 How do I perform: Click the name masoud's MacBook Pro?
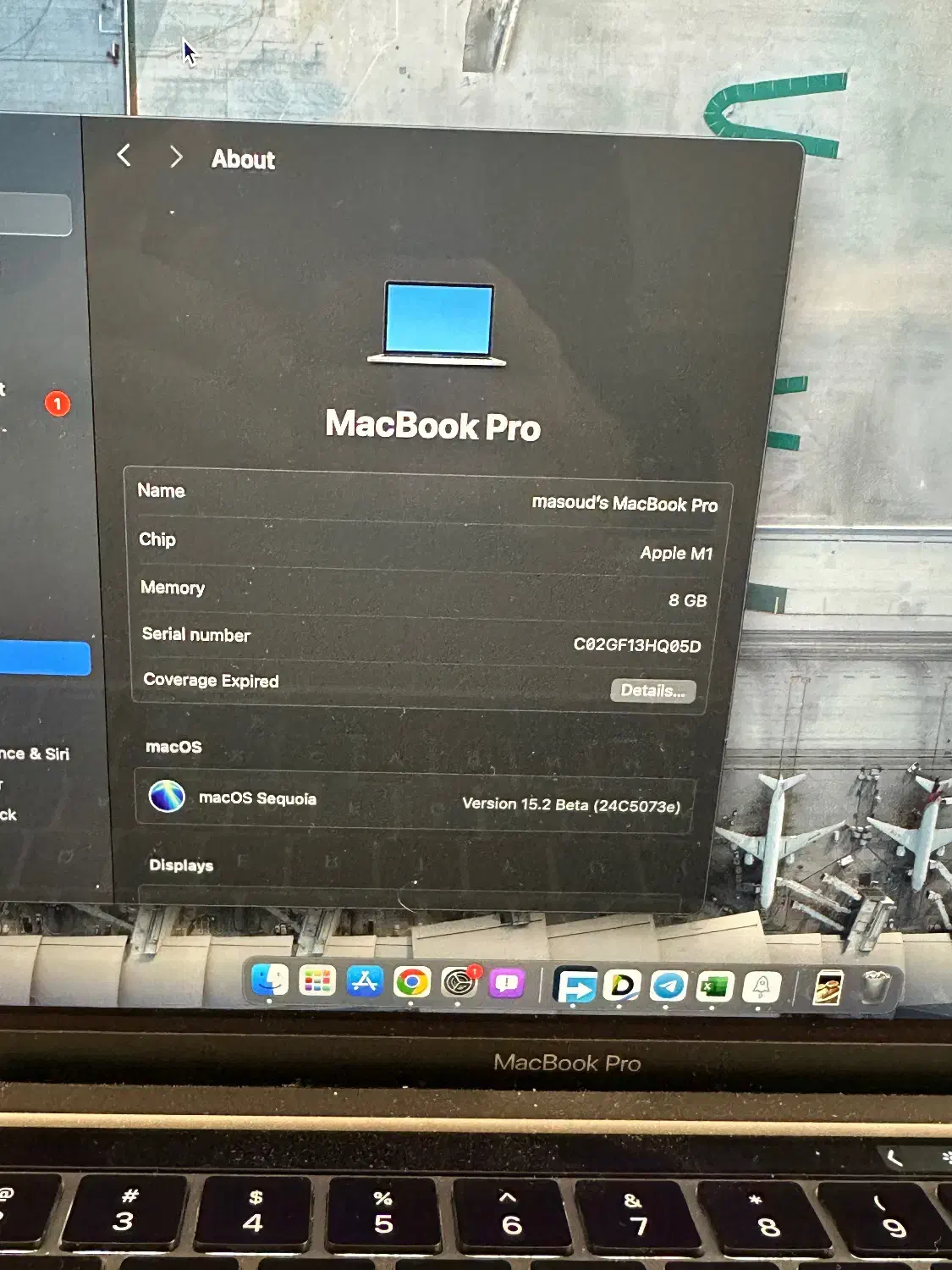coord(625,504)
